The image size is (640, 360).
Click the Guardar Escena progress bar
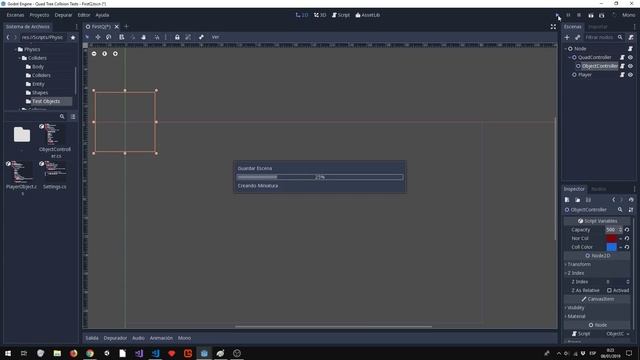(x=320, y=177)
